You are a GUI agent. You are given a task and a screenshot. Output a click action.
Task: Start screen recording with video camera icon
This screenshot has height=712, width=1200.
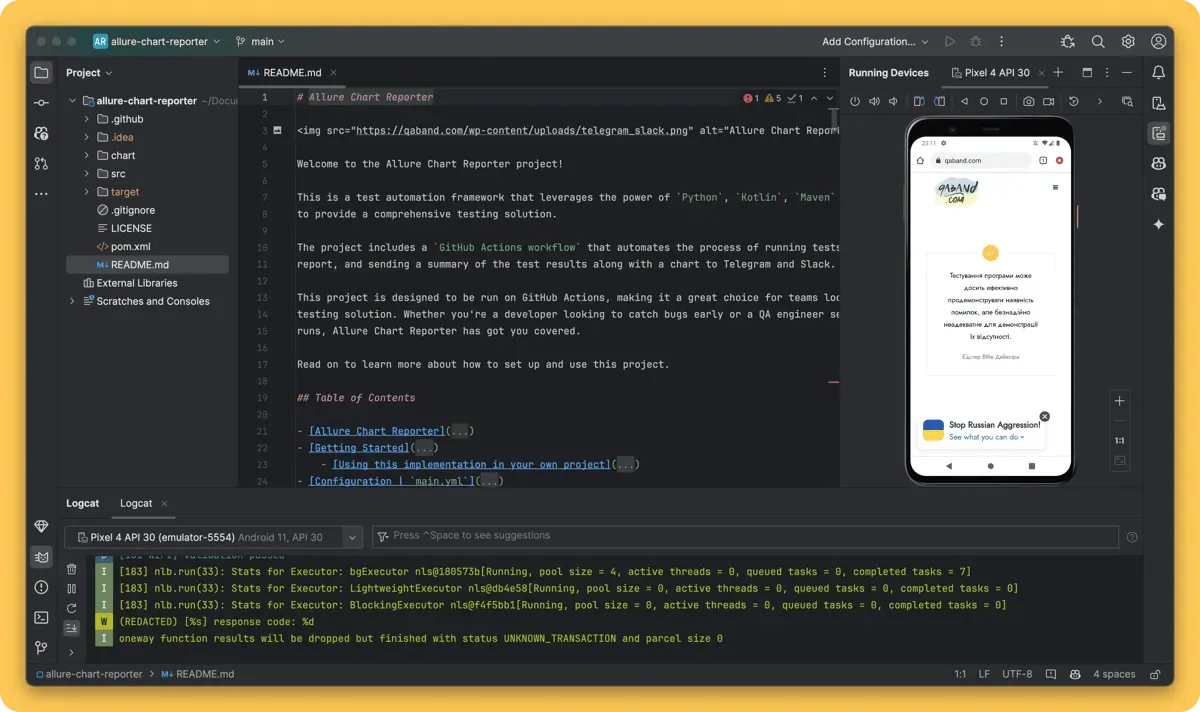point(1049,101)
